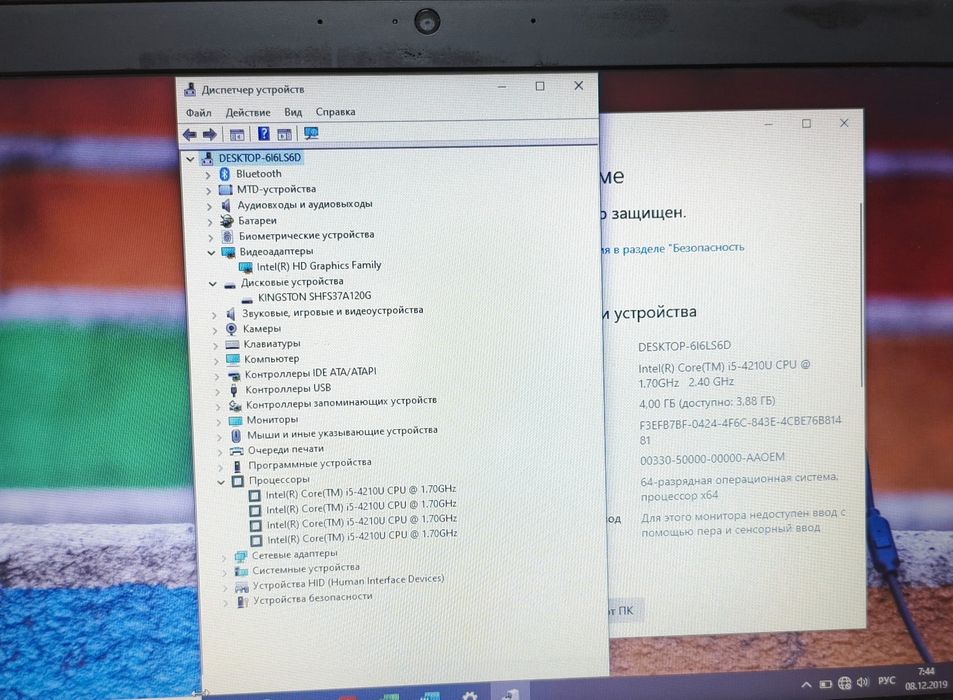
Task: Click the scan for hardware changes monitor icon
Action: point(311,134)
